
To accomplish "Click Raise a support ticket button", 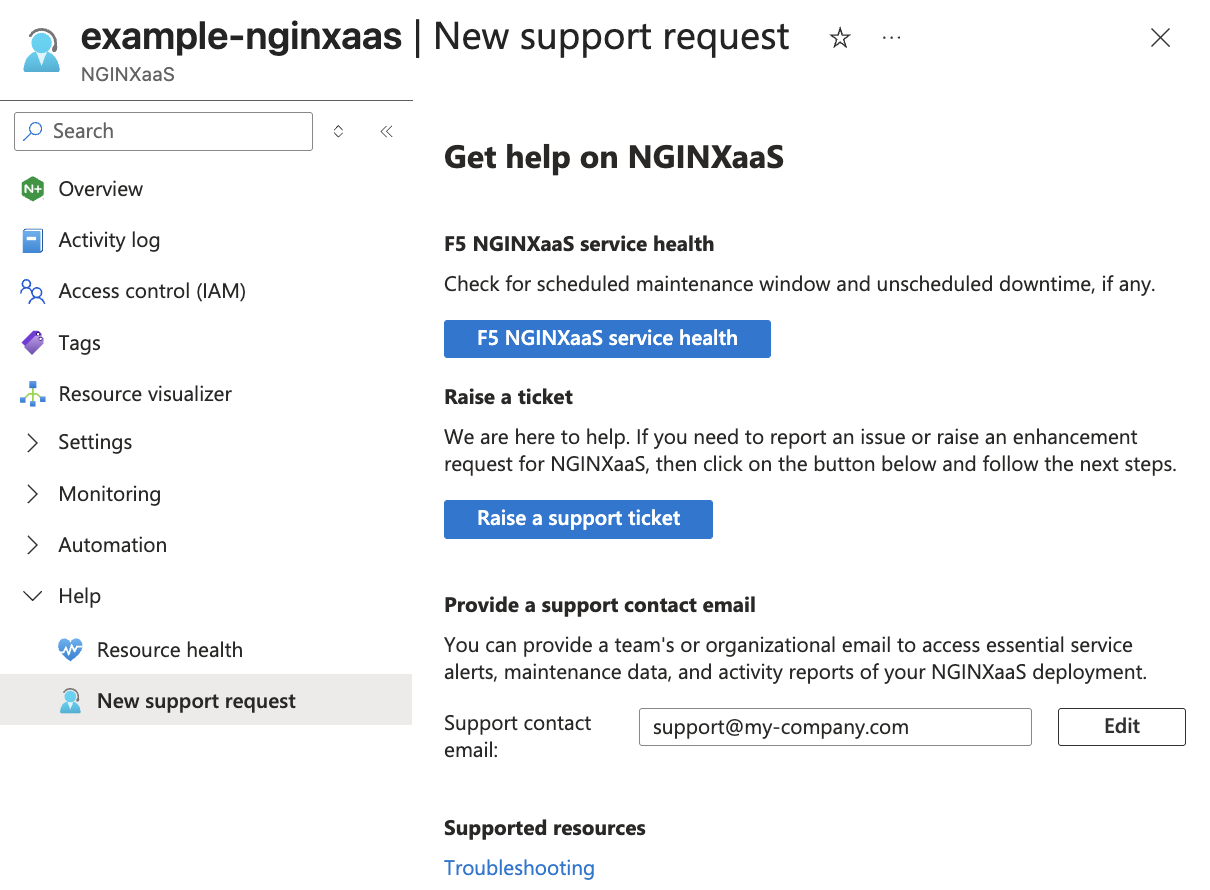I will click(x=578, y=519).
